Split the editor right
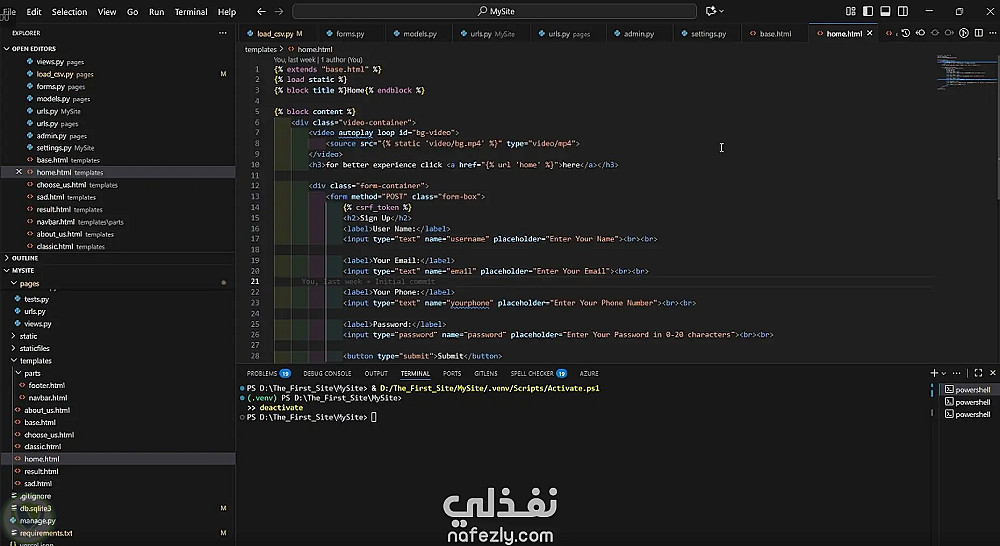The height and width of the screenshot is (546, 1000). (978, 33)
